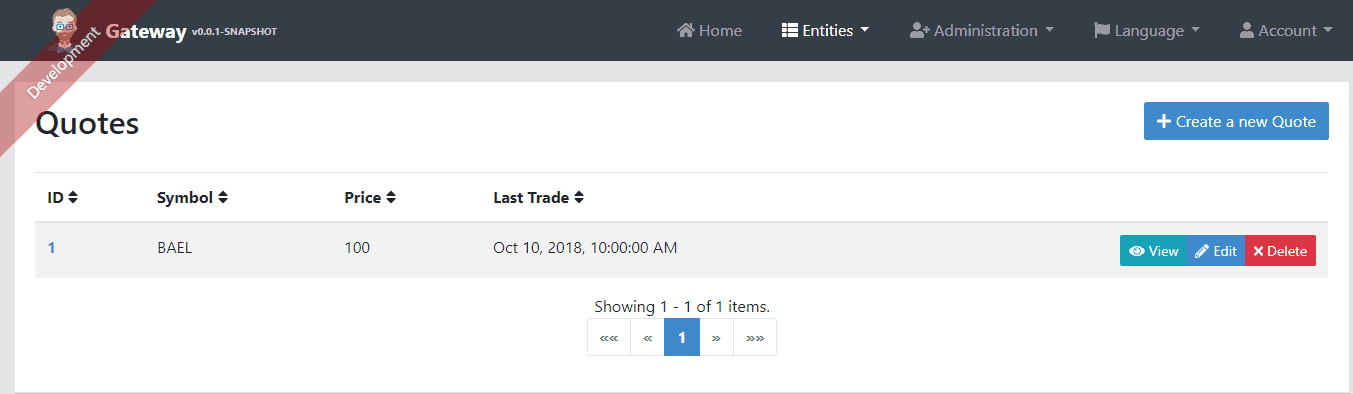Delete the BAEL quote row
The height and width of the screenshot is (394, 1353).
[x=1280, y=251]
